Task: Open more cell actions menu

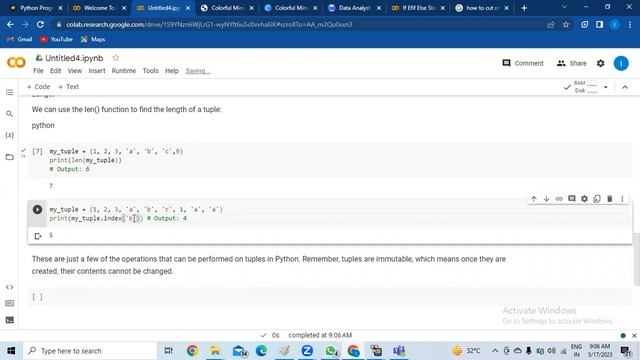Action: [622, 199]
